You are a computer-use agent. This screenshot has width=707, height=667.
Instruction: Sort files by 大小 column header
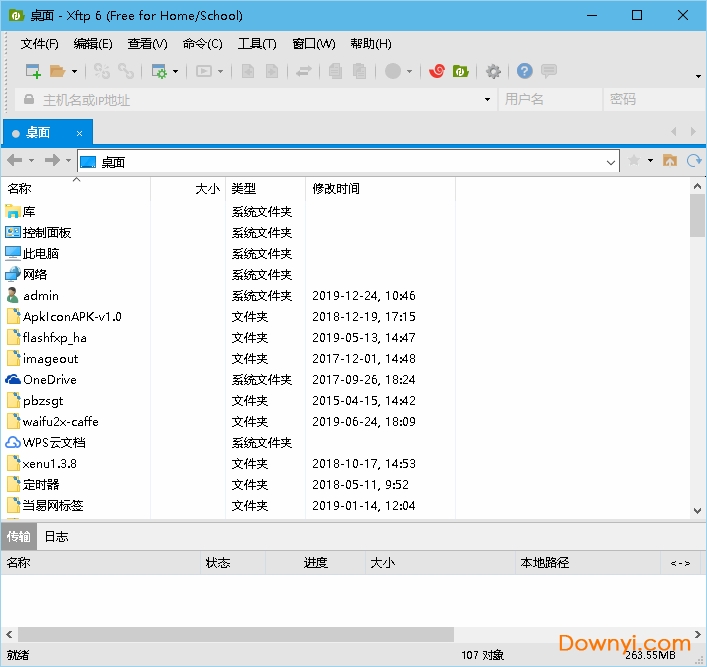(x=207, y=188)
